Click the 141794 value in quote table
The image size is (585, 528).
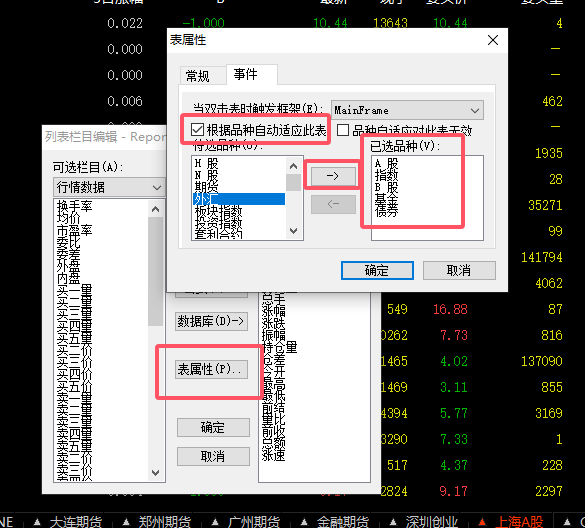point(542,257)
